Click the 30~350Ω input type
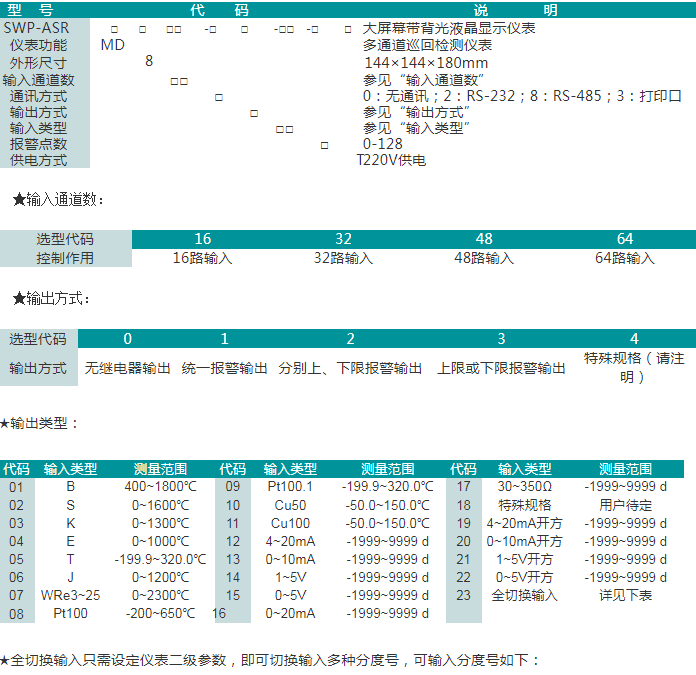This screenshot has height=675, width=696. [x=525, y=486]
